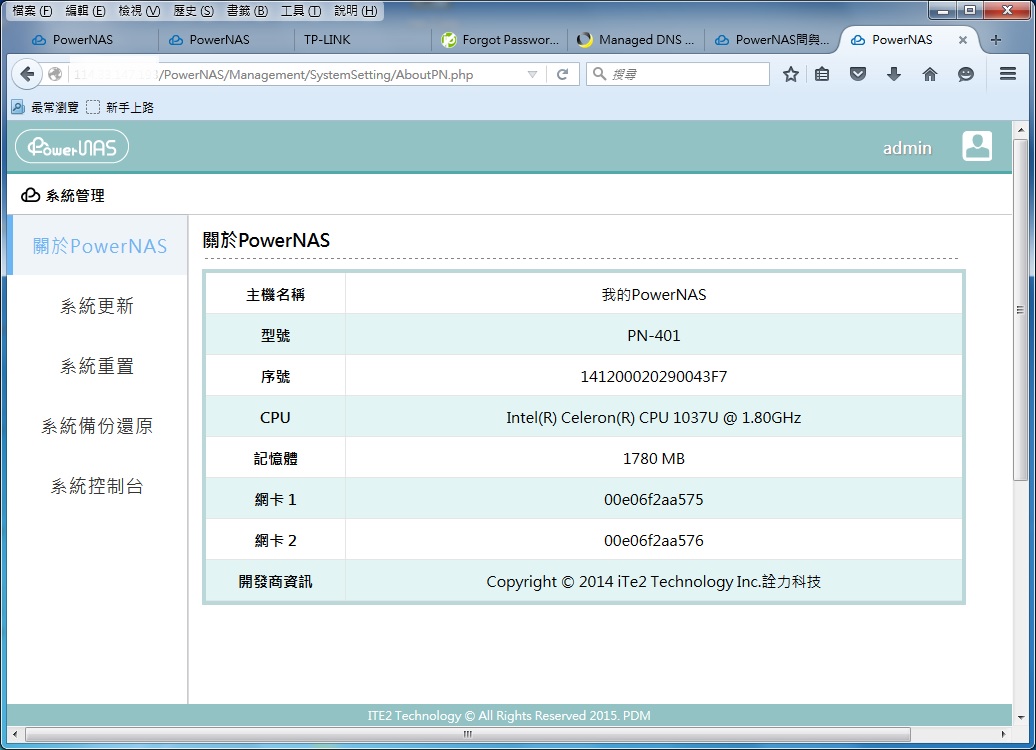
Task: Click the horizontal scrollbar left arrow
Action: (15, 734)
